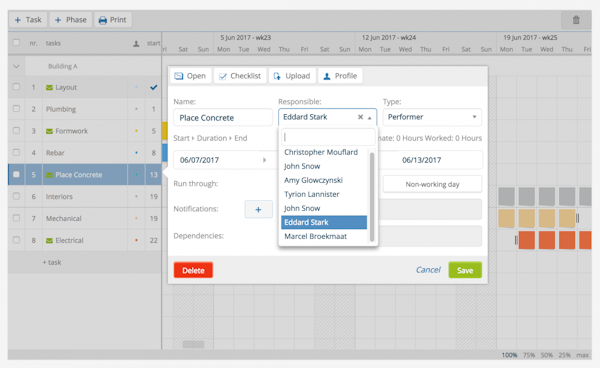Click the Print printer icon
600x368 pixels.
point(103,20)
